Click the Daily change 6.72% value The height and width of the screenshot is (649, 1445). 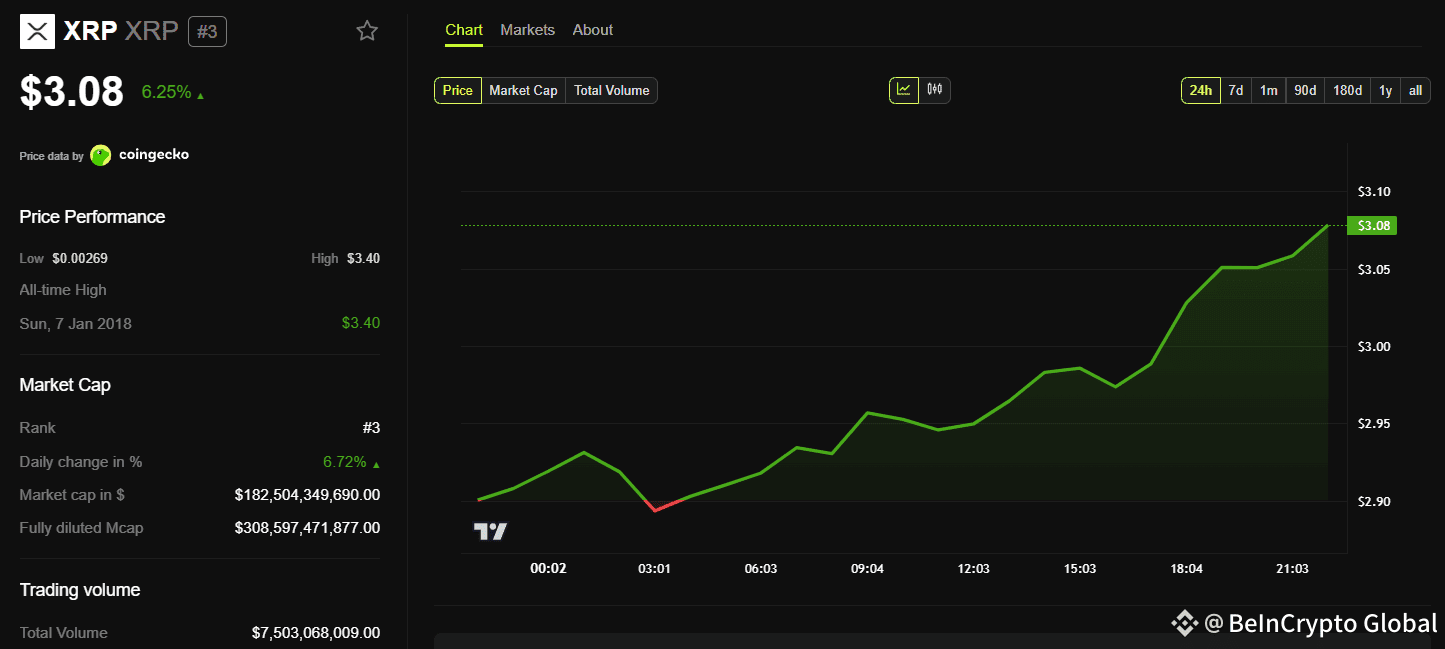[345, 462]
